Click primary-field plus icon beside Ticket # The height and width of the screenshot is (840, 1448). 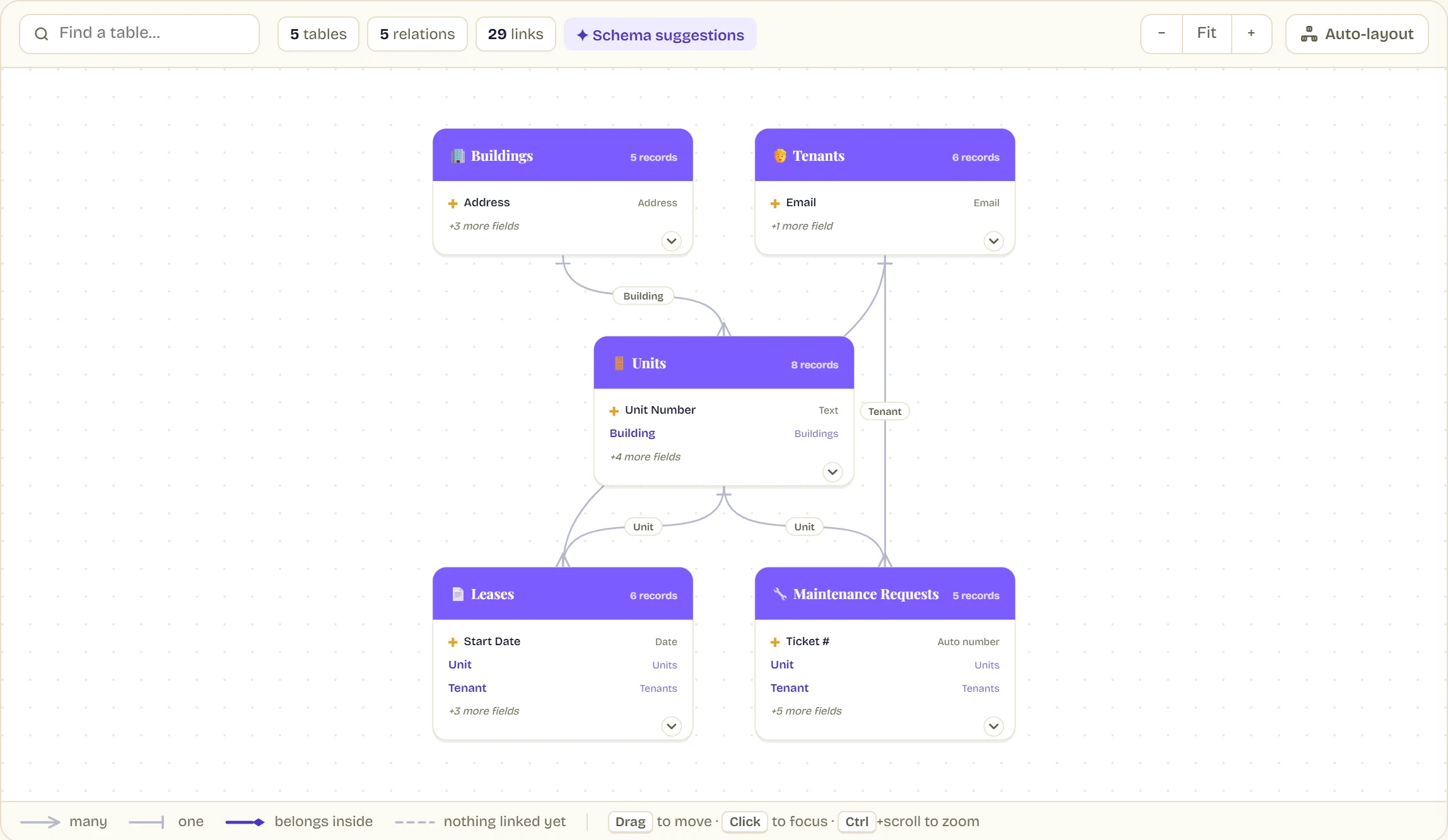(x=775, y=642)
